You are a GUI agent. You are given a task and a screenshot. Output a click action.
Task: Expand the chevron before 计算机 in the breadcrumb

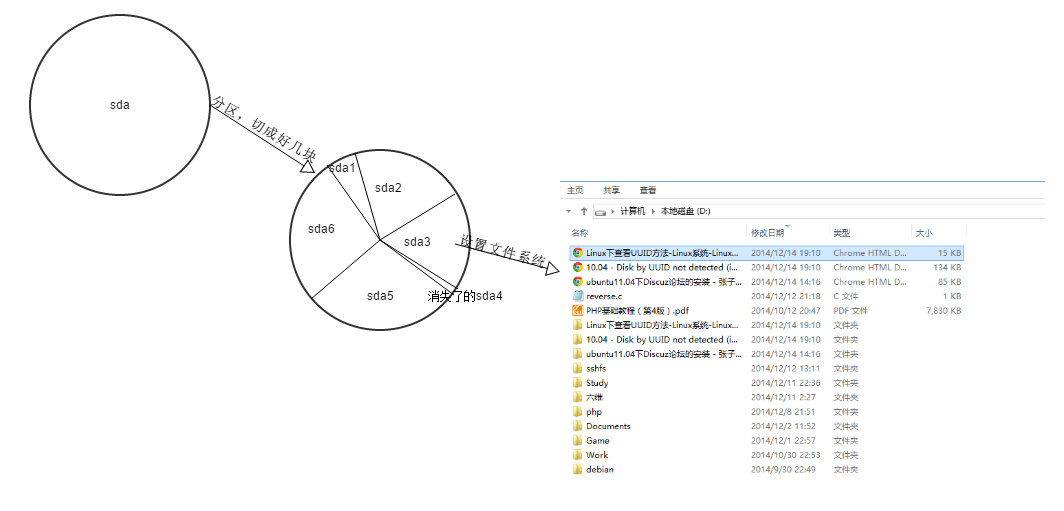click(613, 212)
